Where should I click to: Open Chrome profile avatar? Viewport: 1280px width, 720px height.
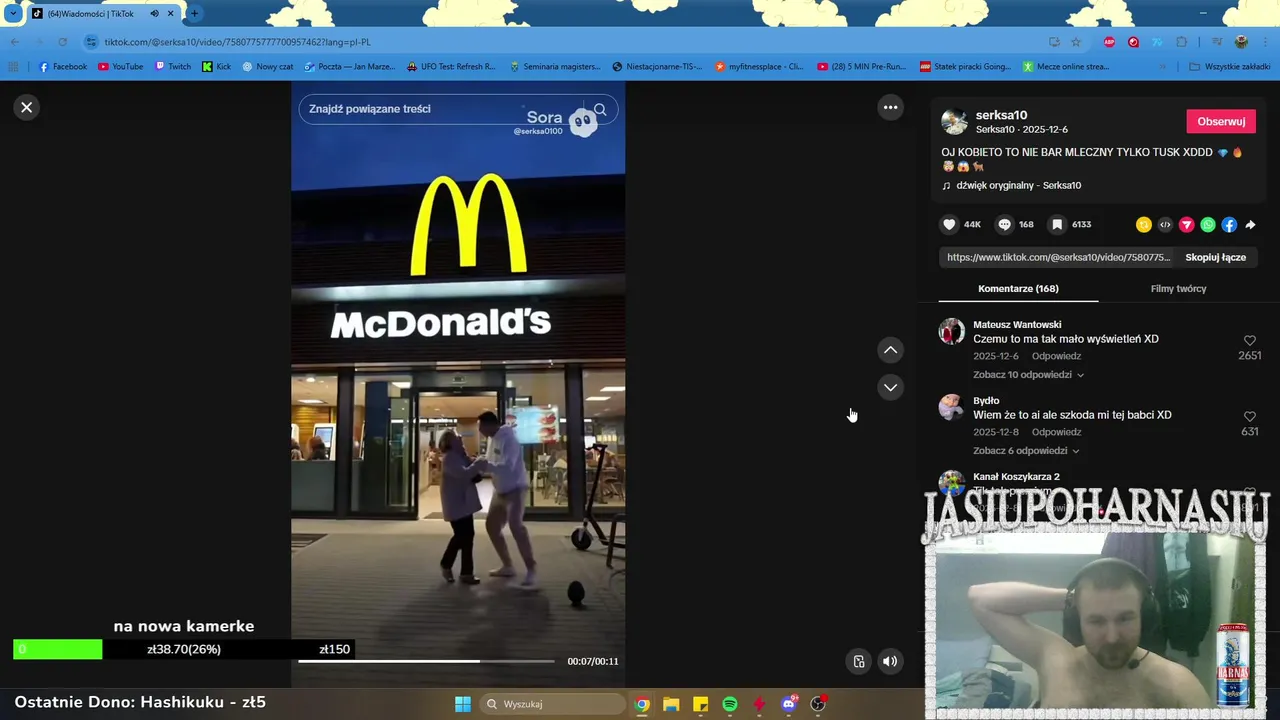click(1241, 42)
